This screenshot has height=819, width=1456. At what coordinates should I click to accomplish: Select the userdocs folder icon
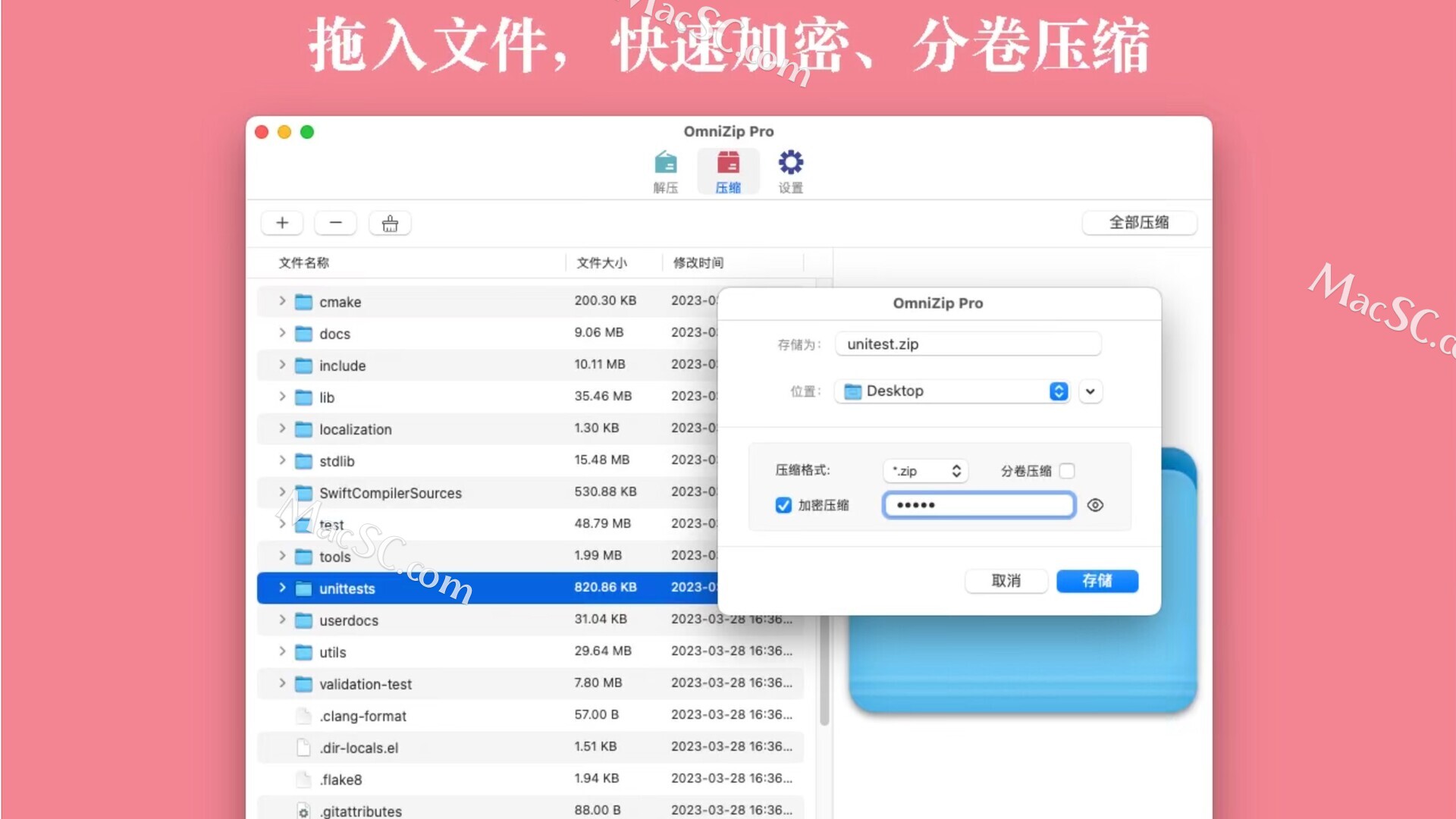click(303, 620)
